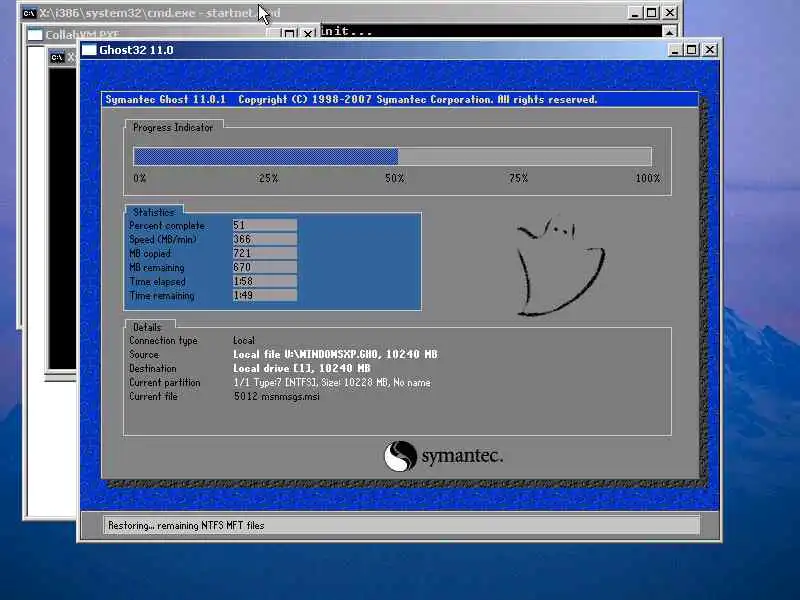Click the 25% progress label
This screenshot has width=800, height=600.
(x=268, y=178)
